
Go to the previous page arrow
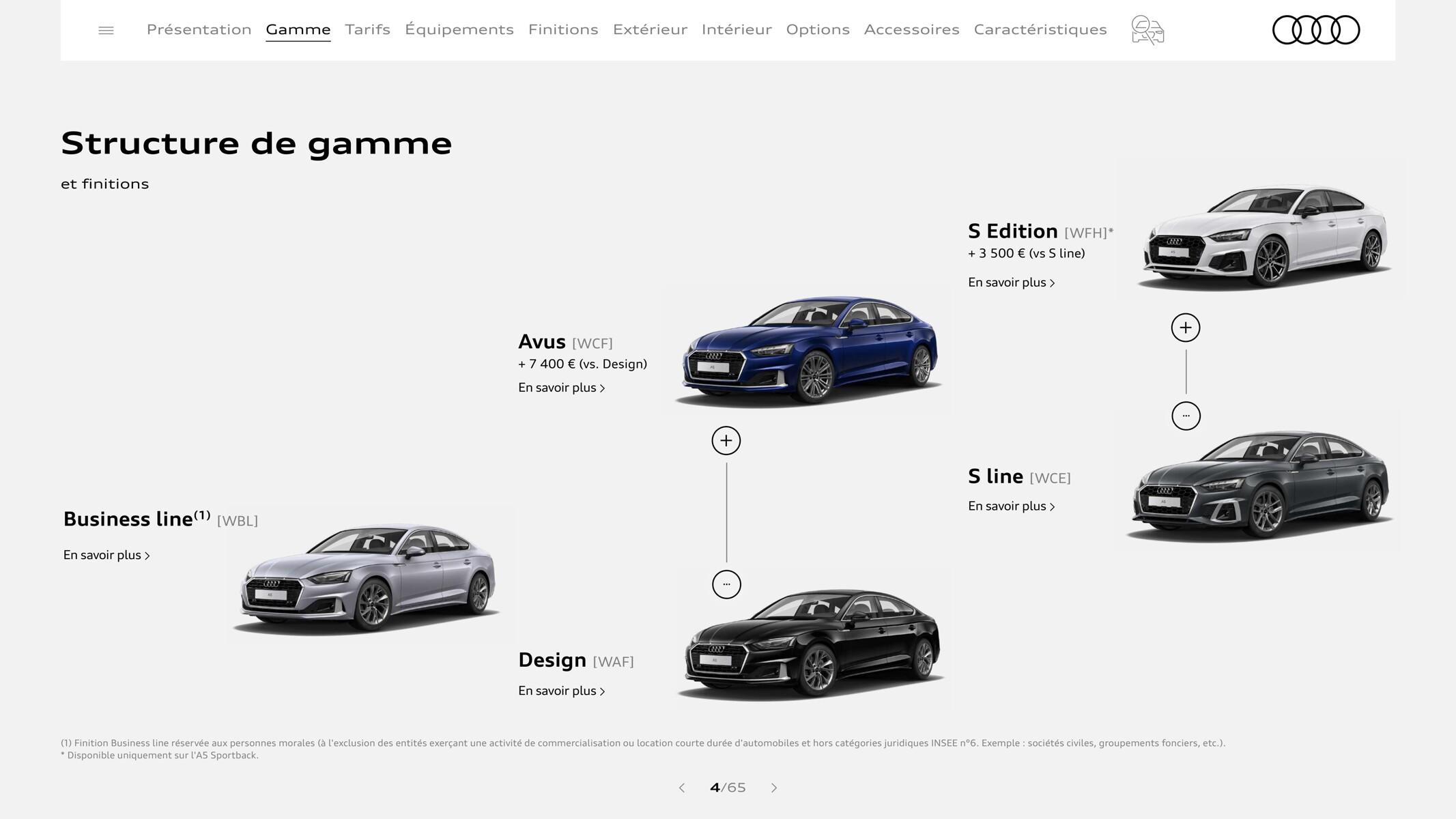(681, 788)
